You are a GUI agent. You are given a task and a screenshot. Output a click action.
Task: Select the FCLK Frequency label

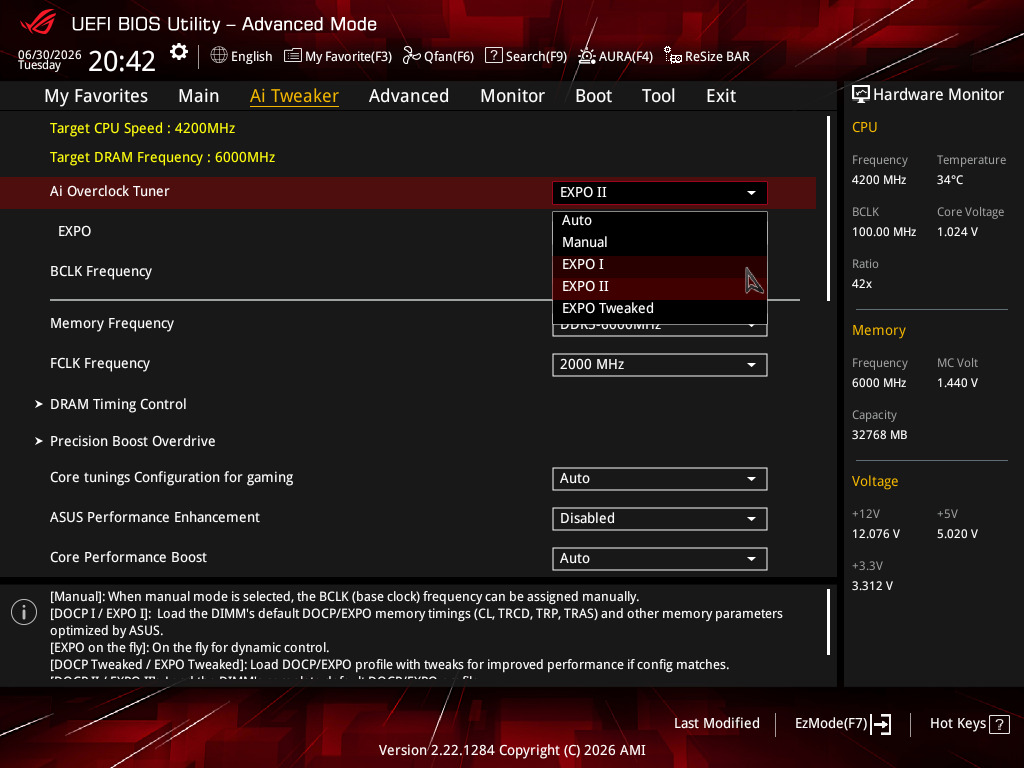tap(100, 363)
